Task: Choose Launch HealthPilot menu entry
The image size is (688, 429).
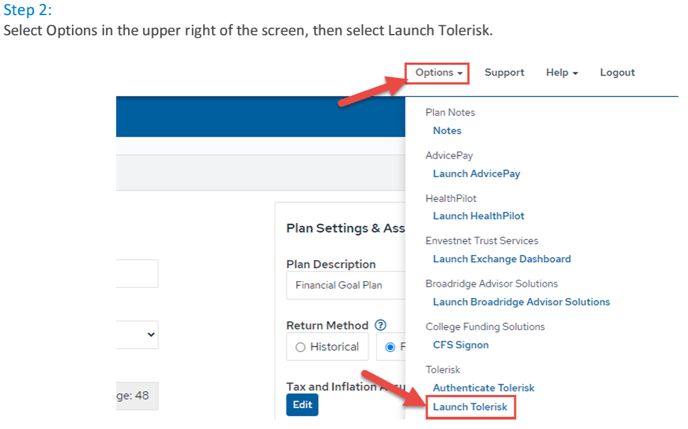Action: [478, 215]
